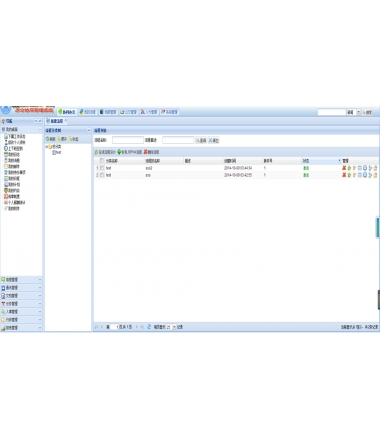Open the last top navigation tab with tools icon
Viewport: 380px width, 441px height.
pos(170,112)
